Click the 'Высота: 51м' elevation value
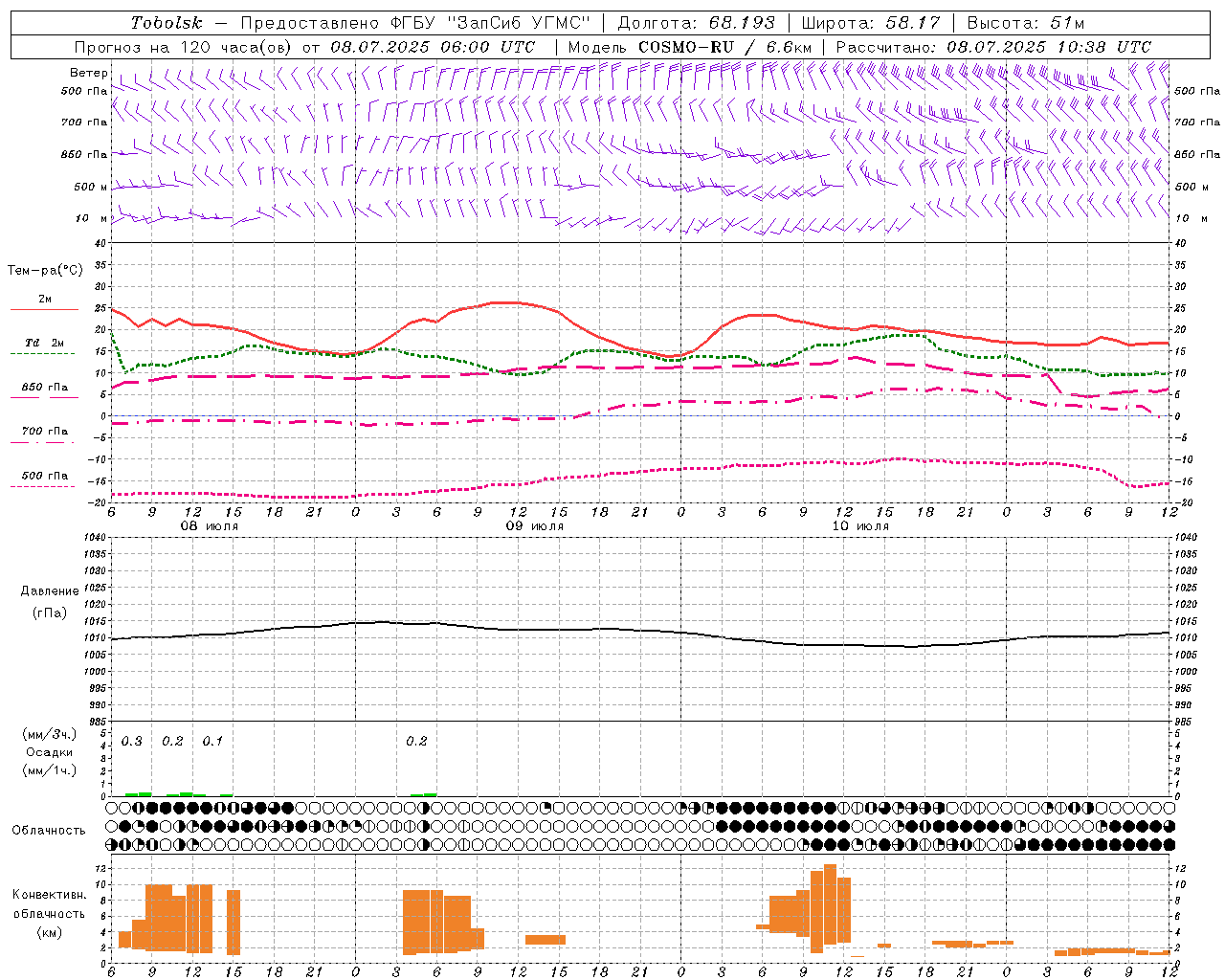1225x980 pixels. pos(1025,23)
